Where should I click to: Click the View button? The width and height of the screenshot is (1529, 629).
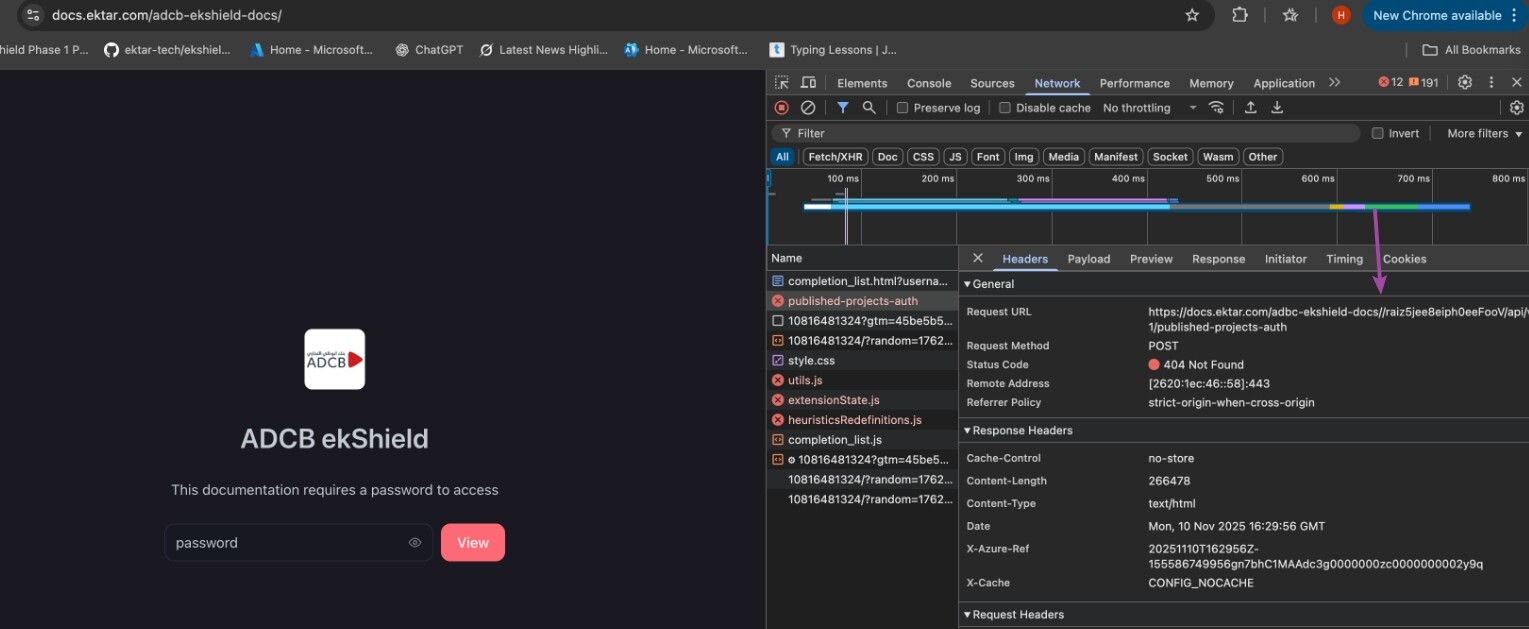pyautogui.click(x=473, y=543)
